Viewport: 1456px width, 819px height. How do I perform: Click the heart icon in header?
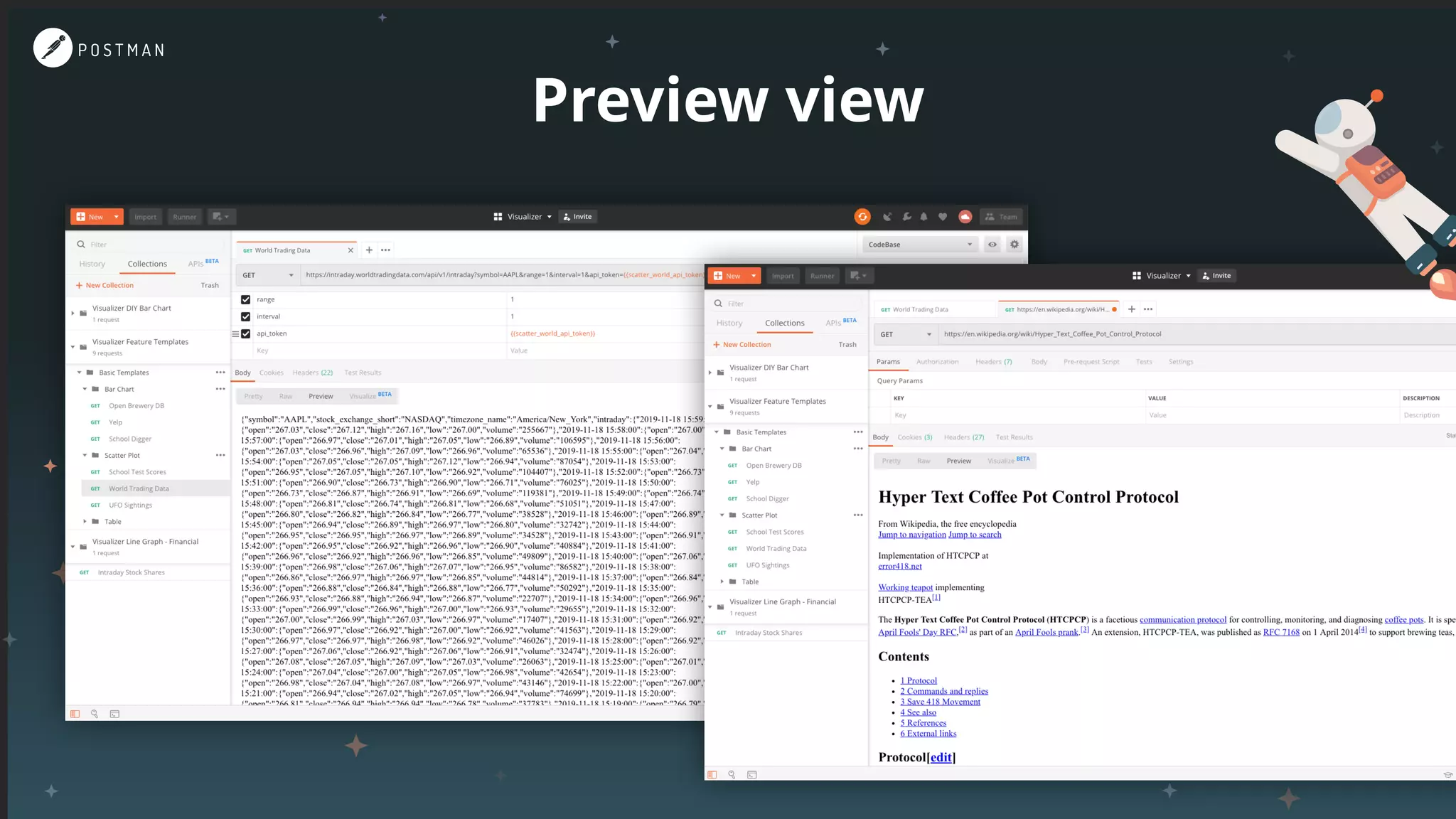943,217
